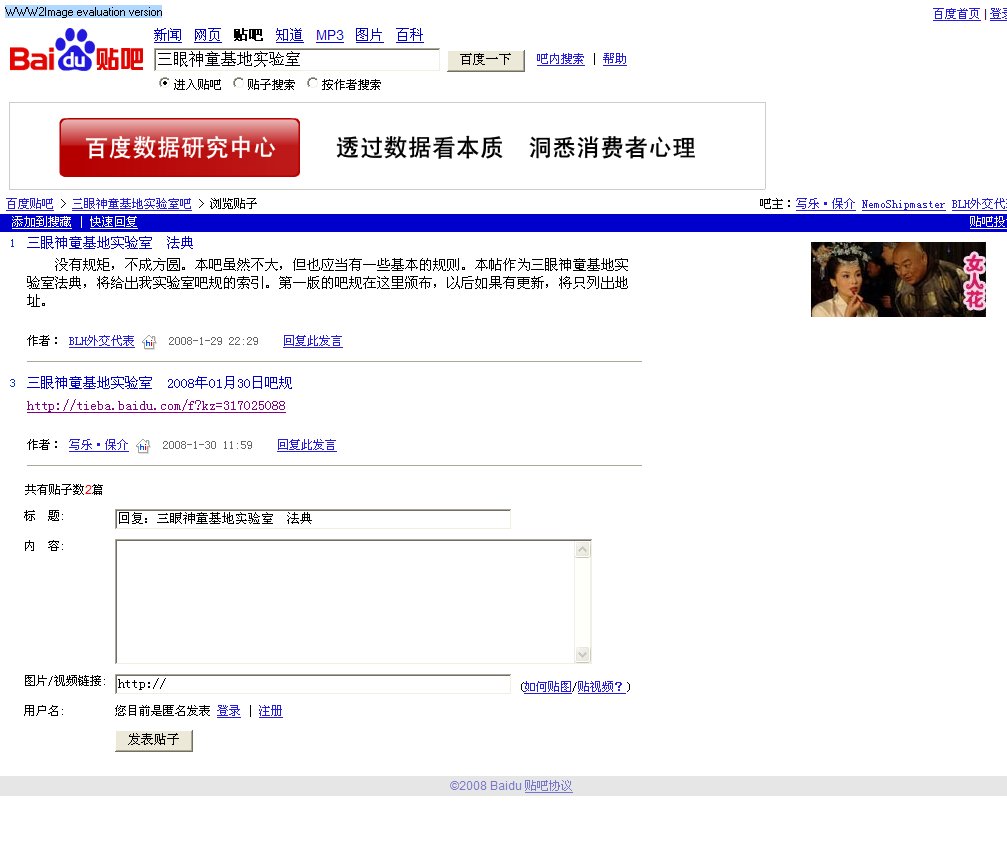Click into the 内容 text area
1007x841 pixels.
(345, 601)
